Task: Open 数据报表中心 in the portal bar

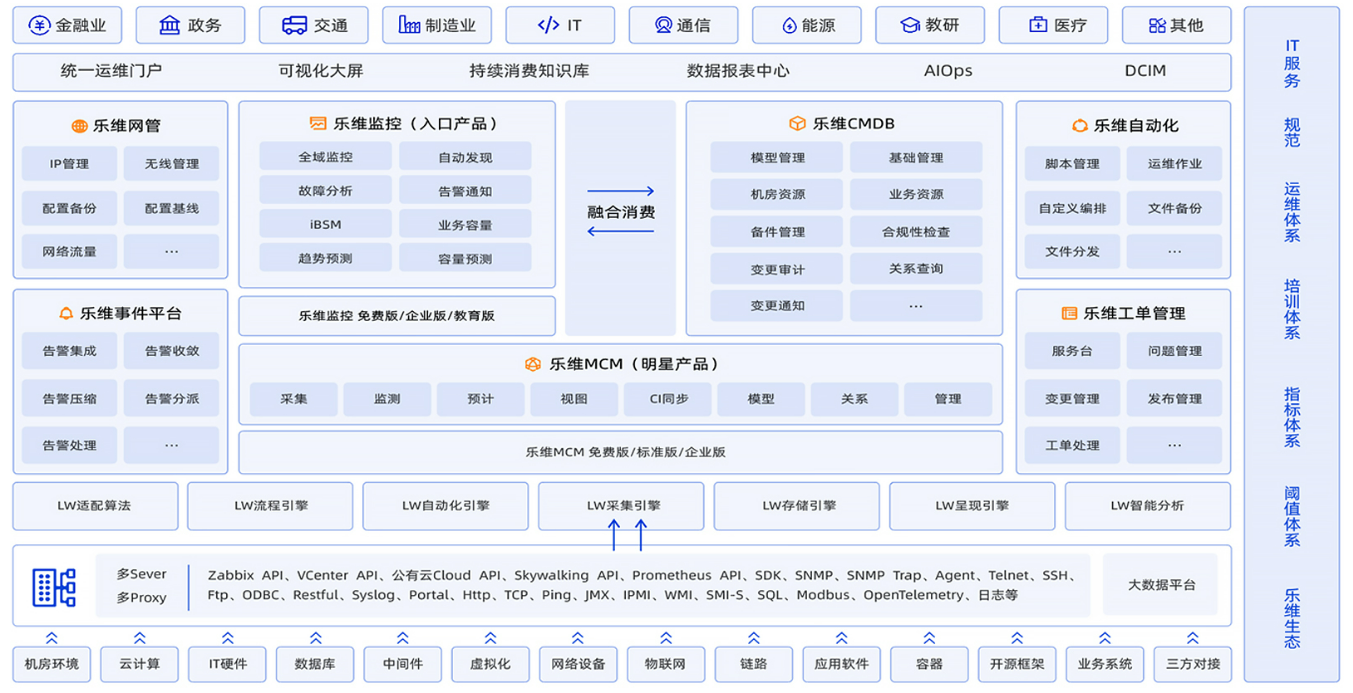Action: 738,71
